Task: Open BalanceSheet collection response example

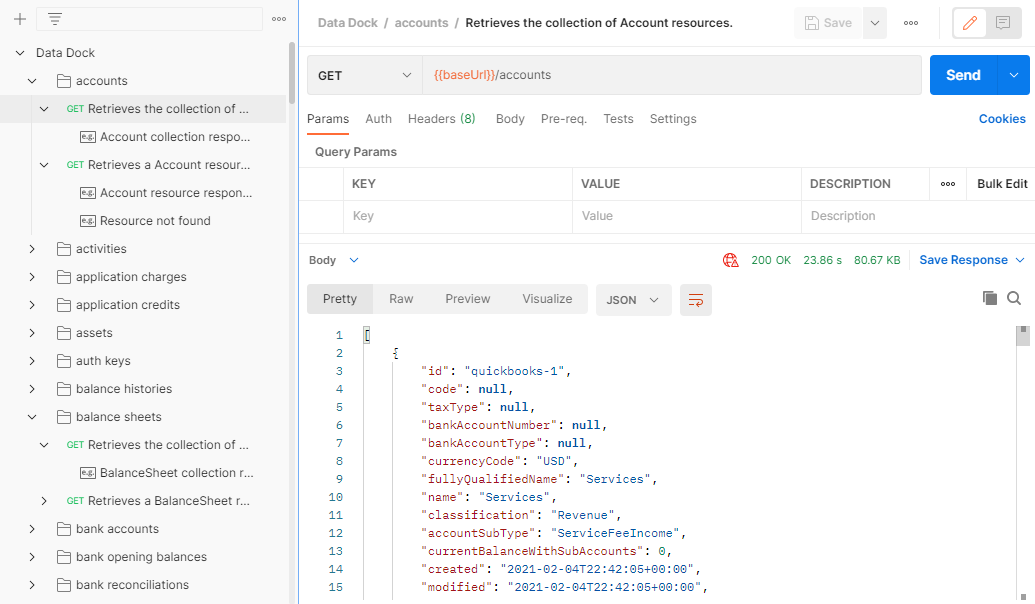Action: (x=166, y=473)
